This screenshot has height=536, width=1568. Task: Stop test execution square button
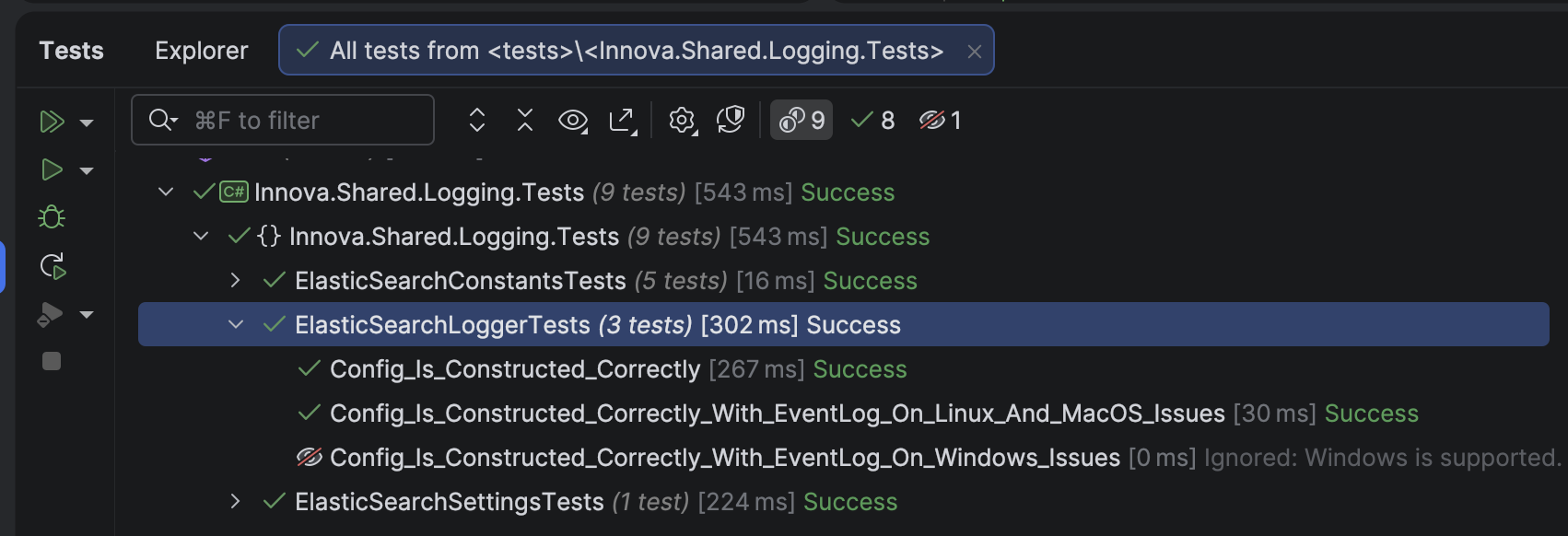tap(52, 361)
